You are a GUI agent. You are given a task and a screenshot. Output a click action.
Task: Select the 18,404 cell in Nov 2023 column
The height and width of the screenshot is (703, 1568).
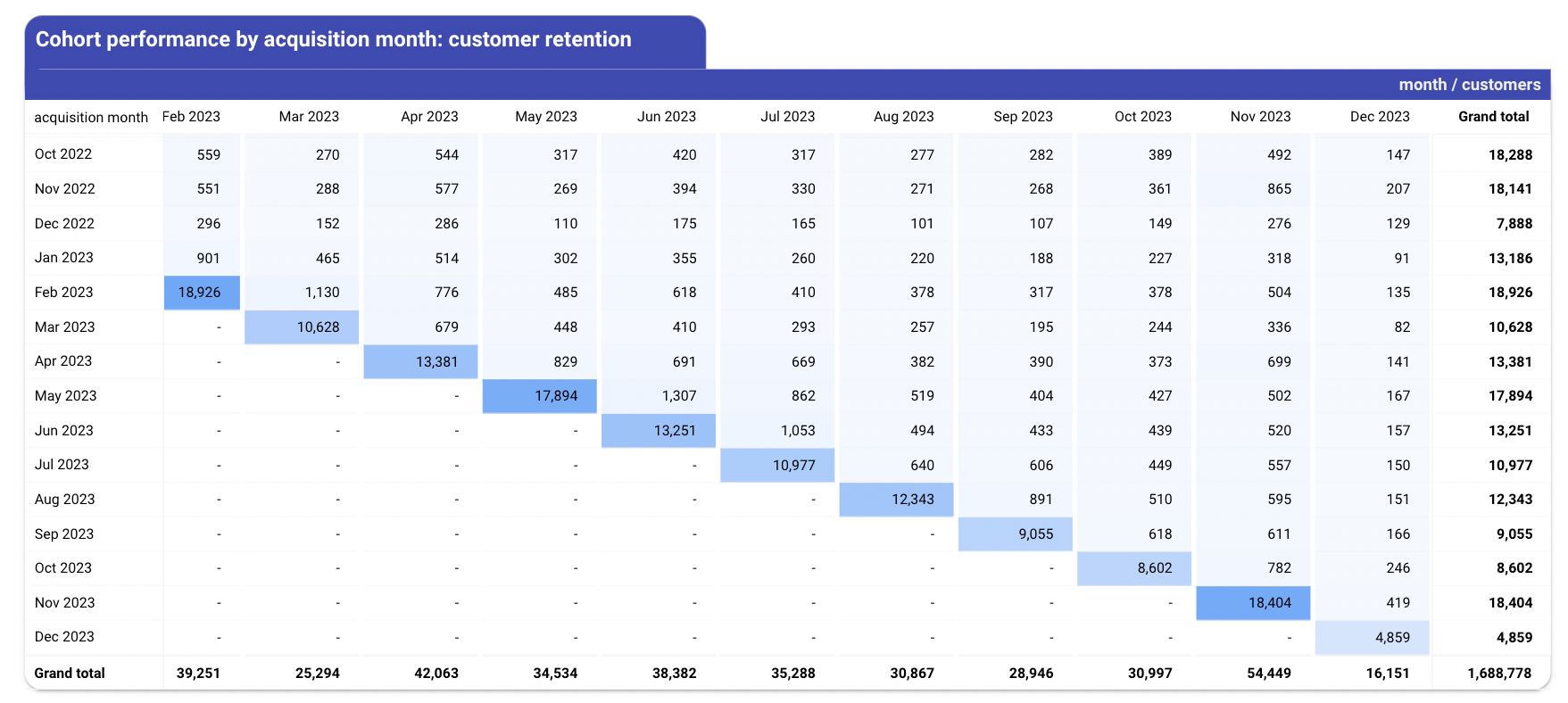point(1253,603)
